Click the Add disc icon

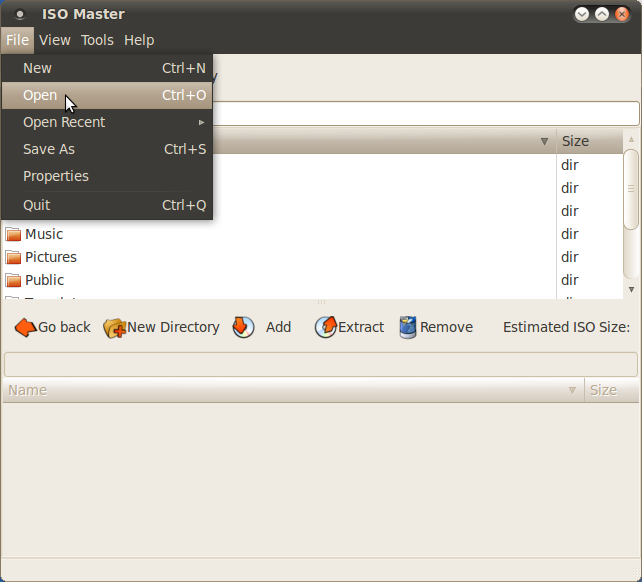pyautogui.click(x=243, y=327)
